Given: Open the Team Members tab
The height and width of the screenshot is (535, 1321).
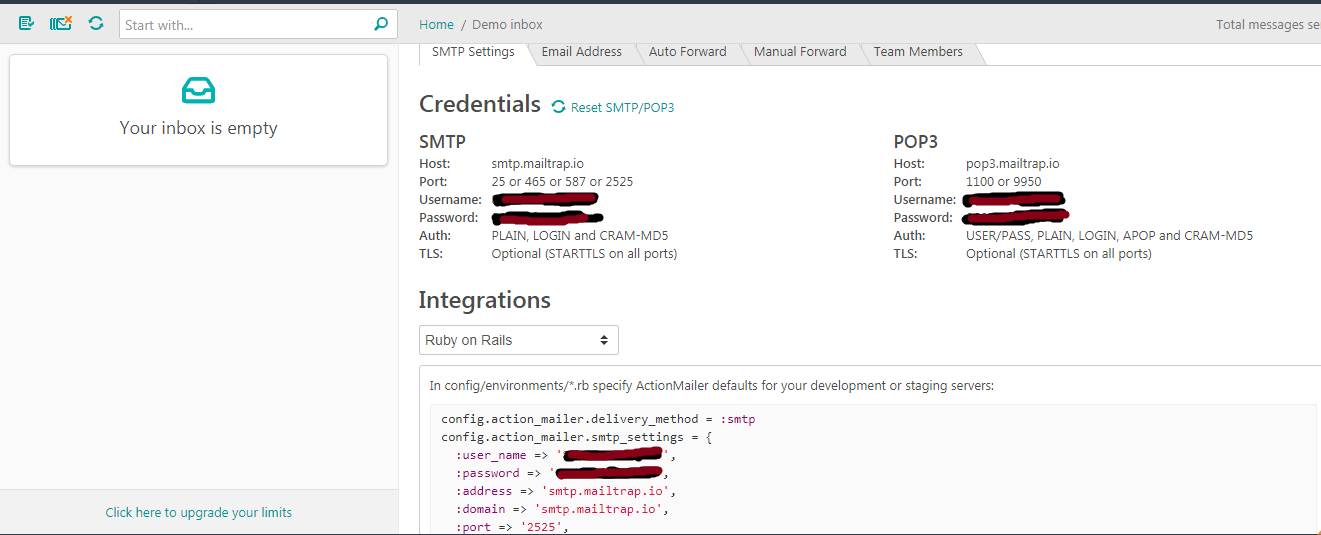Looking at the screenshot, I should point(918,52).
